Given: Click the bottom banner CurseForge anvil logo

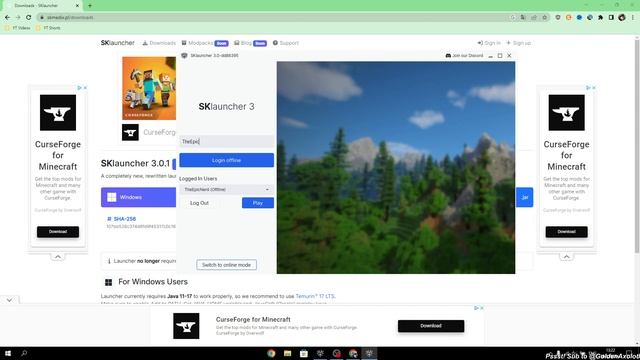Looking at the screenshot, I should 186,326.
